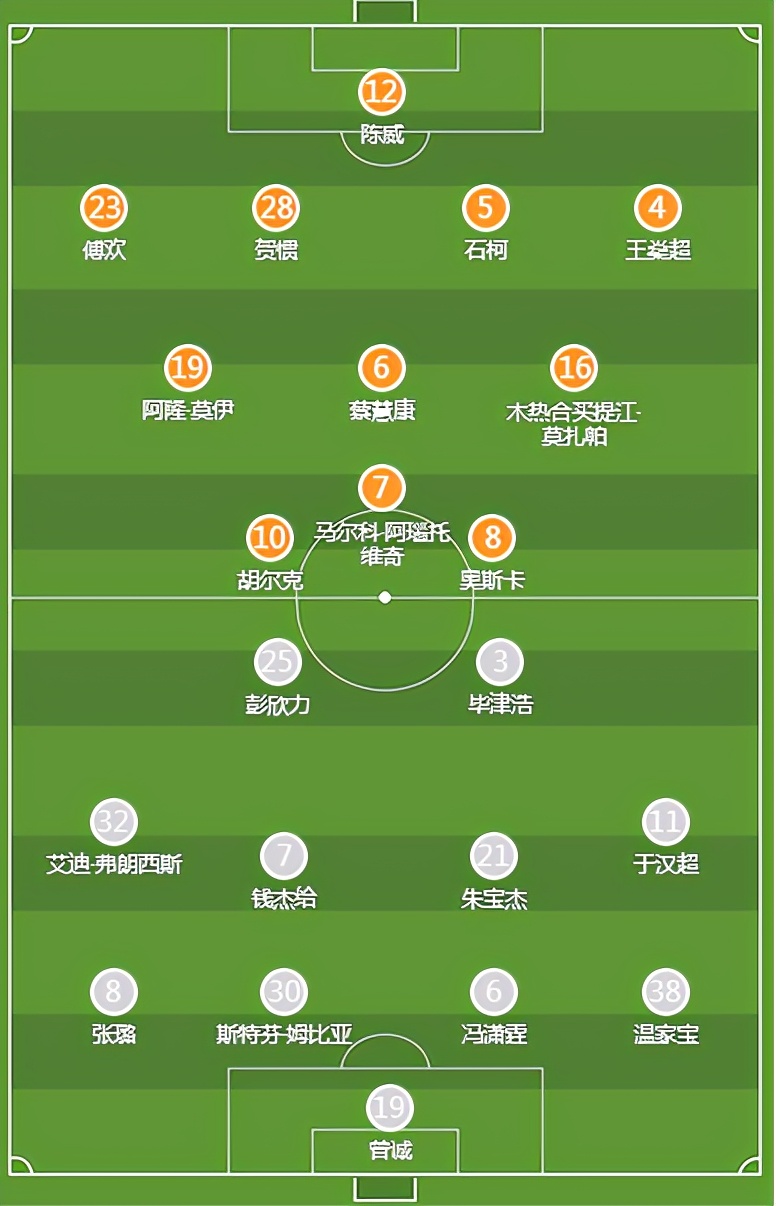776x1206 pixels.
Task: Click the white number 30 player badge
Action: pyautogui.click(x=284, y=992)
